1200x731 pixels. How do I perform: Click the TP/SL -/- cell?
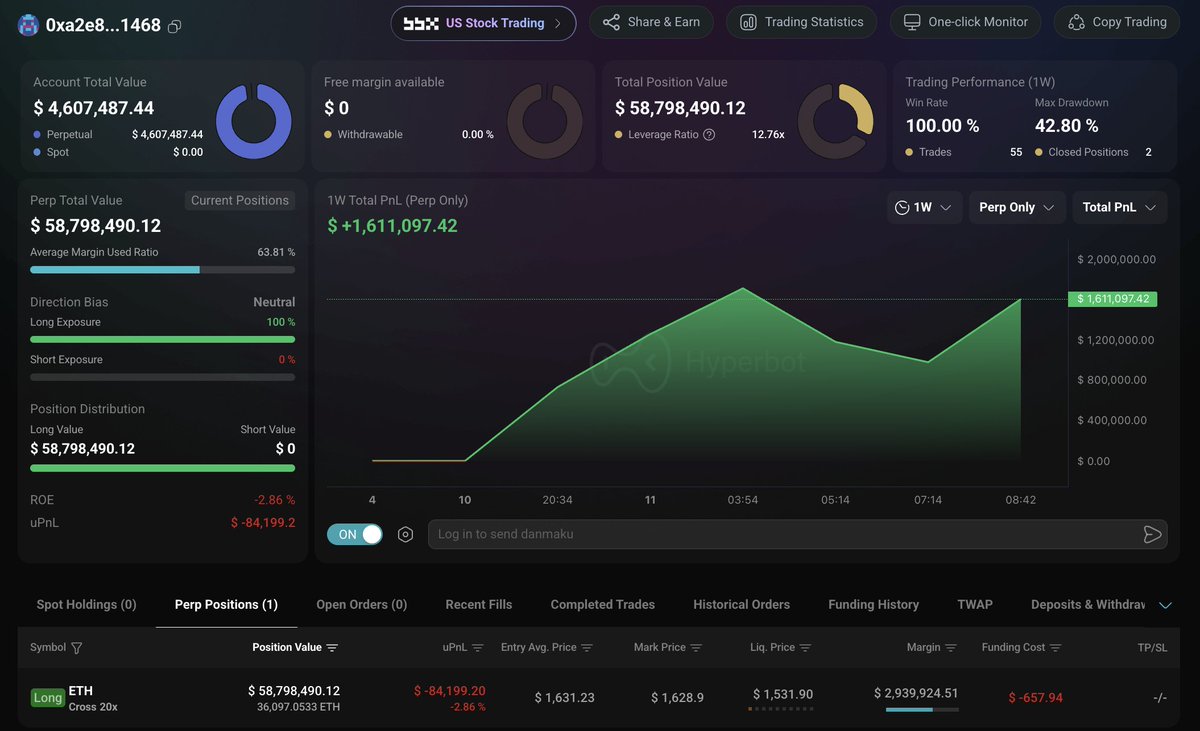pyautogui.click(x=1159, y=697)
